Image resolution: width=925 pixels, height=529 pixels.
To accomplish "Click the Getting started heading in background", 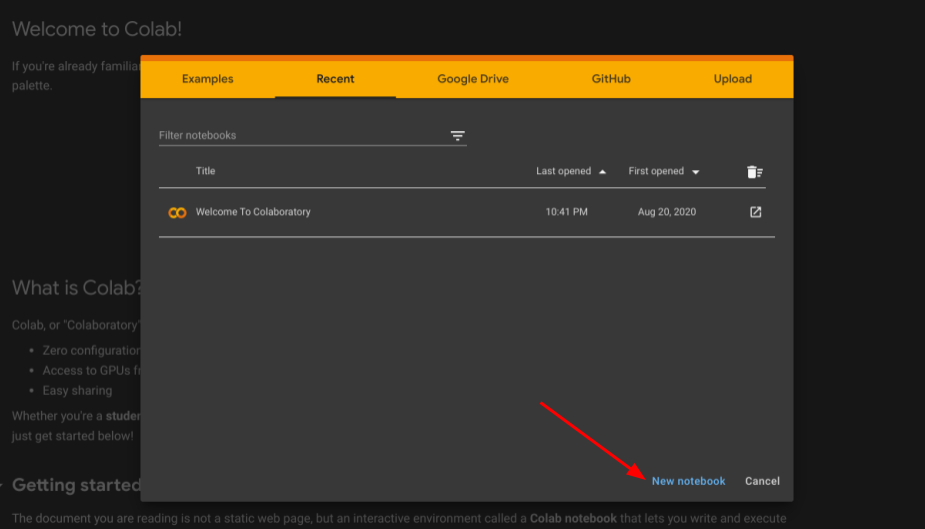I will [77, 485].
